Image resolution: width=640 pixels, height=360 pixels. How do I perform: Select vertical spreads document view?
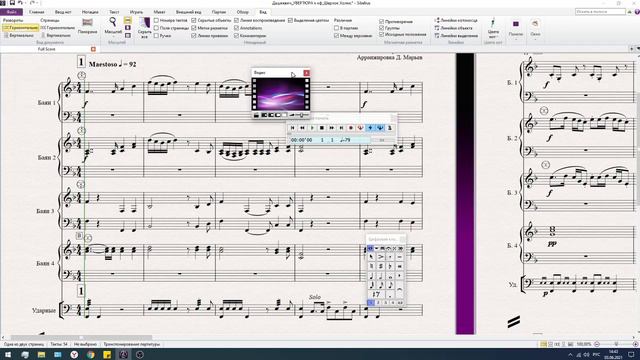click(20, 36)
